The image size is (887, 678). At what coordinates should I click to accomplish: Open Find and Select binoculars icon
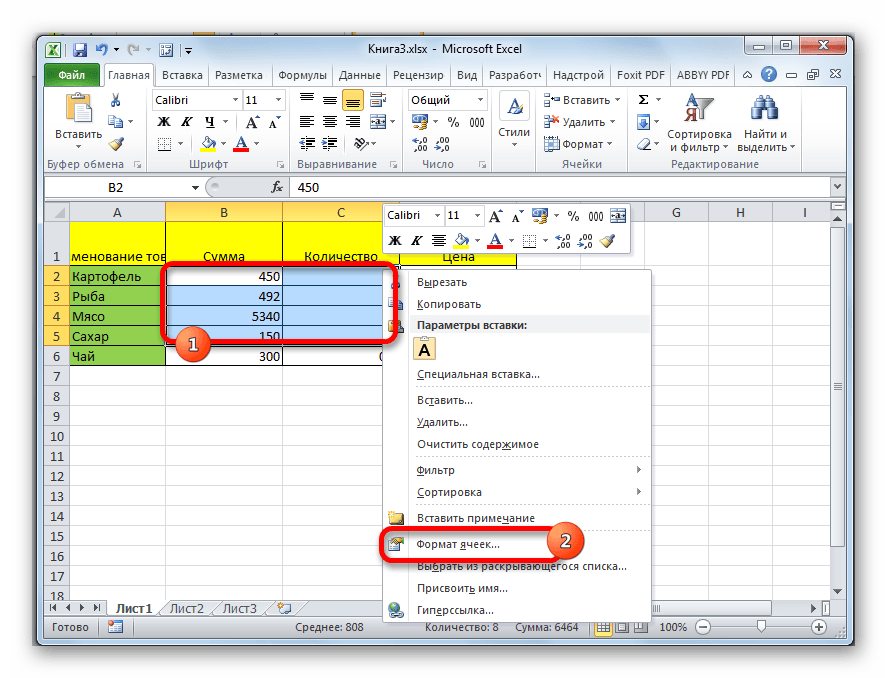(x=765, y=108)
